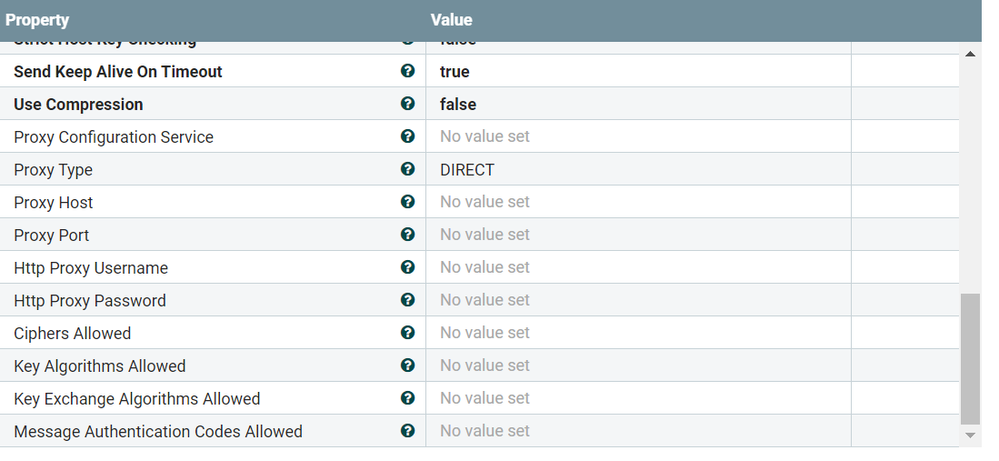Click help icon next to Proxy Port
This screenshot has height=461, width=999.
(x=408, y=234)
